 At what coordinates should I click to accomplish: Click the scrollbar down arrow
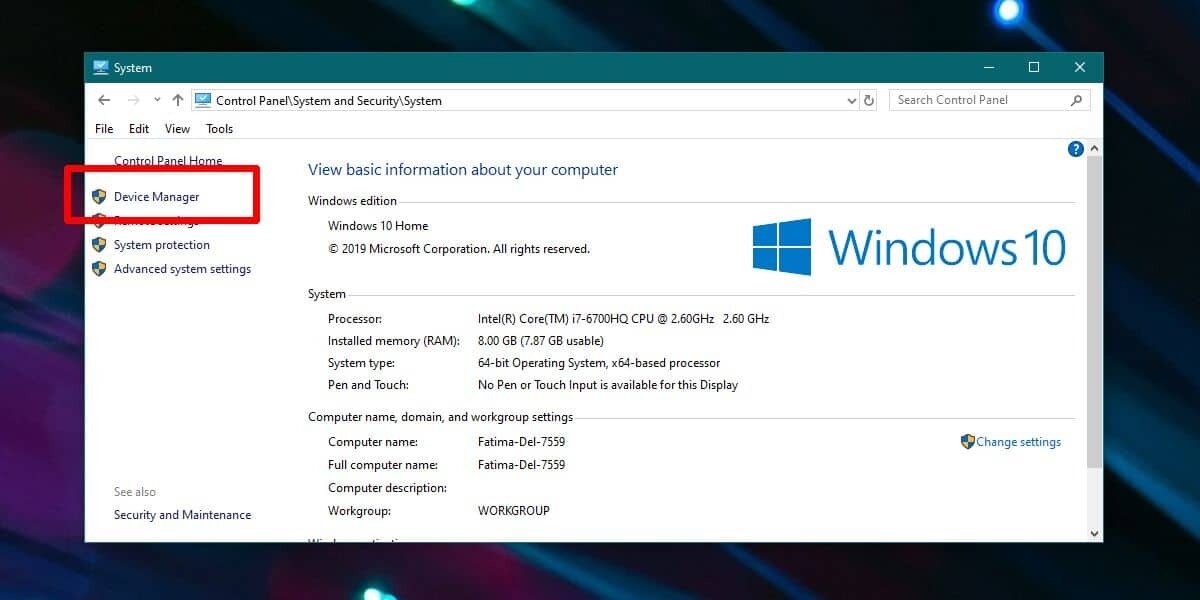(1094, 534)
